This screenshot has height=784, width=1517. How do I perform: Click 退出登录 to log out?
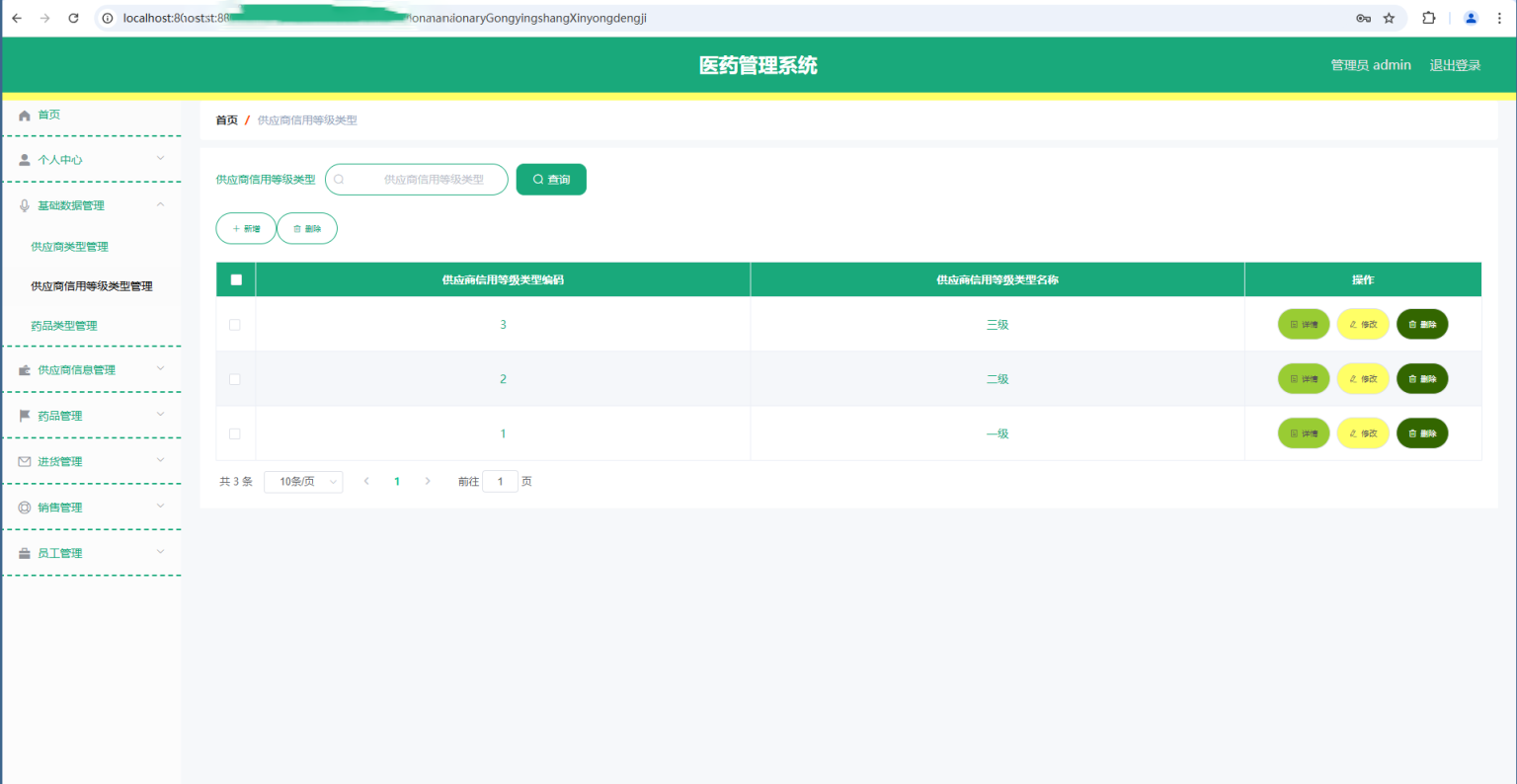1455,65
